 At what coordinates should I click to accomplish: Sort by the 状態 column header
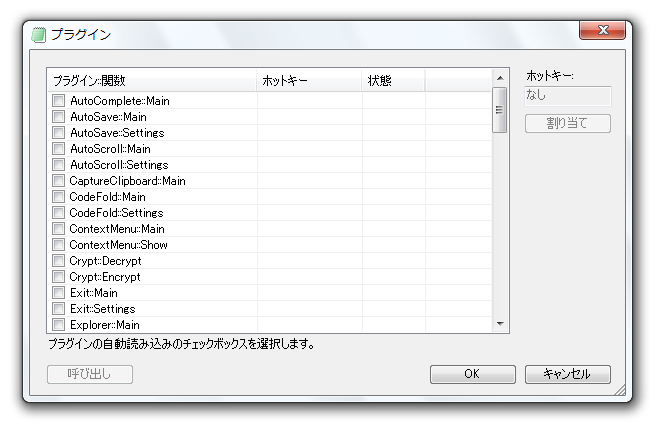point(393,80)
